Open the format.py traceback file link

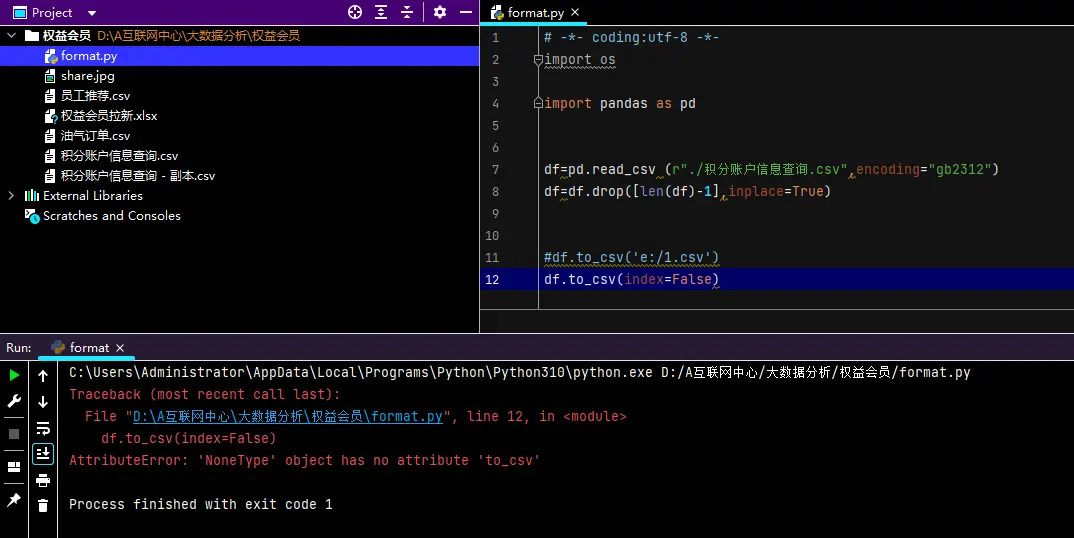click(x=288, y=416)
